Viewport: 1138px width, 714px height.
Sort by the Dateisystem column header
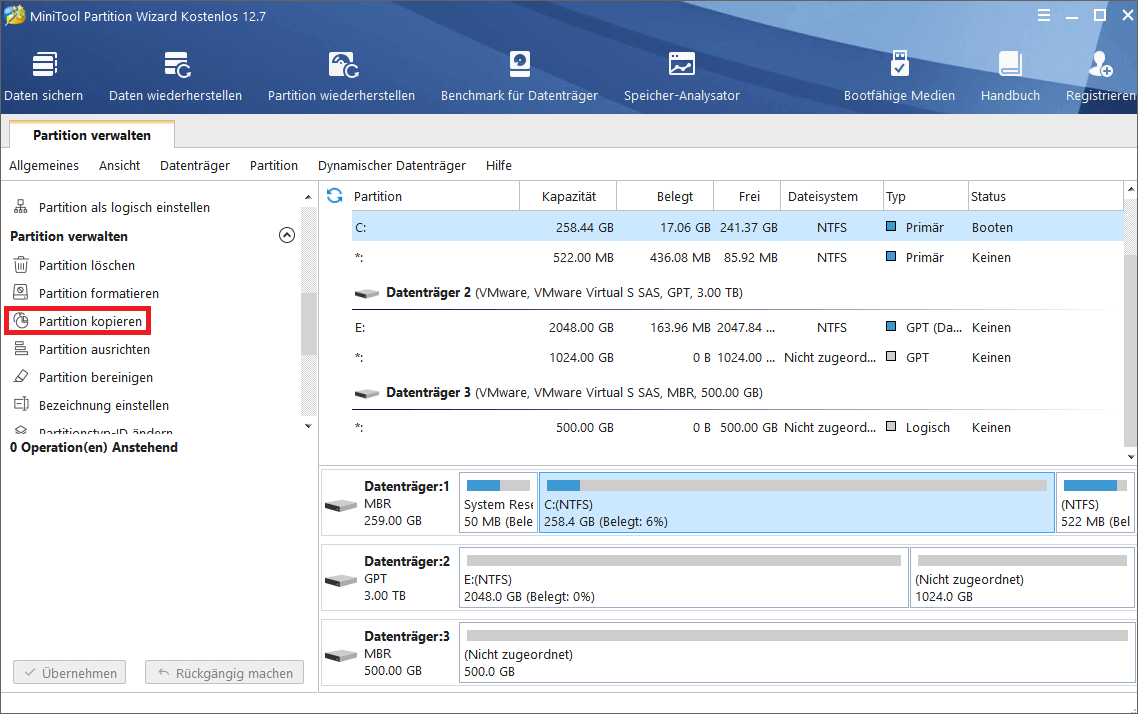pos(832,196)
